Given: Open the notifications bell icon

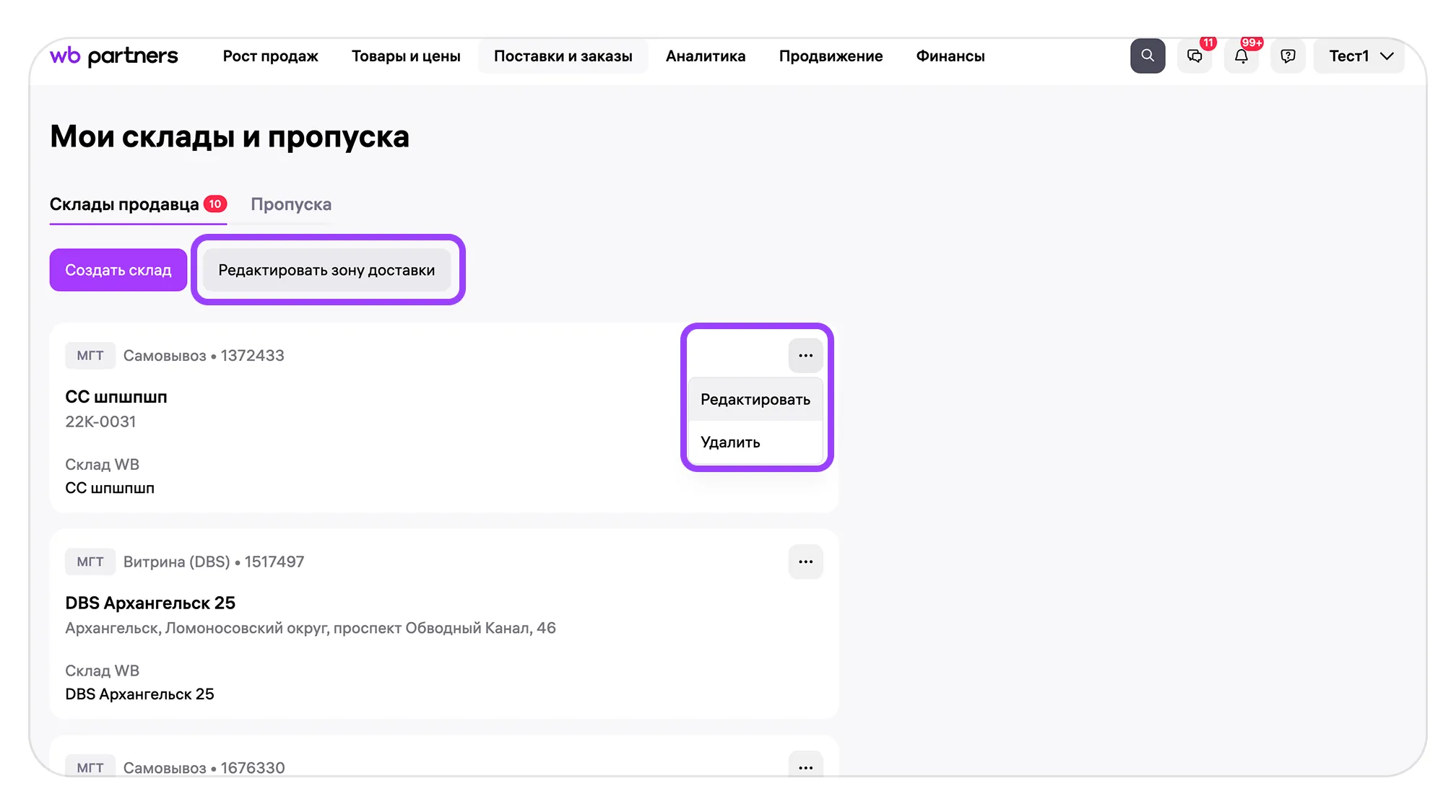Looking at the screenshot, I should click(1241, 56).
